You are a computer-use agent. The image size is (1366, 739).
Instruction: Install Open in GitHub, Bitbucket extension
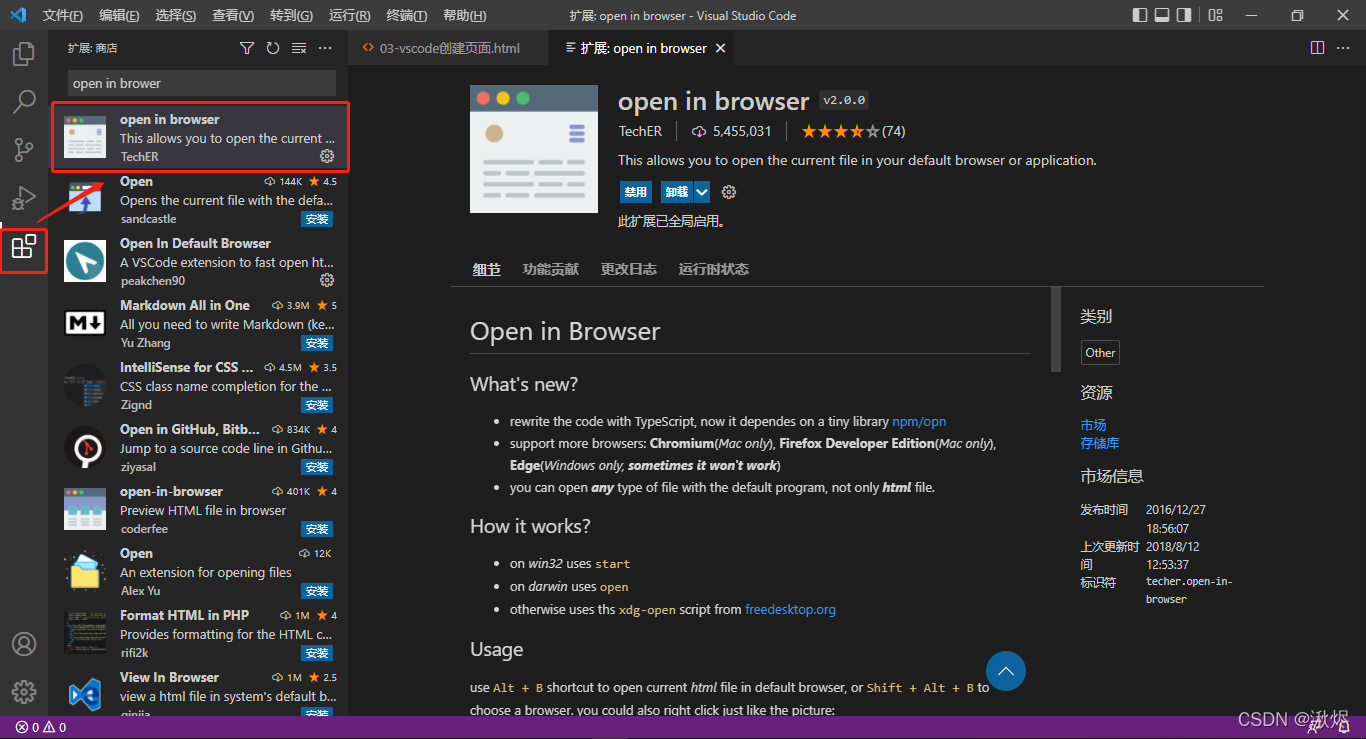(x=317, y=467)
